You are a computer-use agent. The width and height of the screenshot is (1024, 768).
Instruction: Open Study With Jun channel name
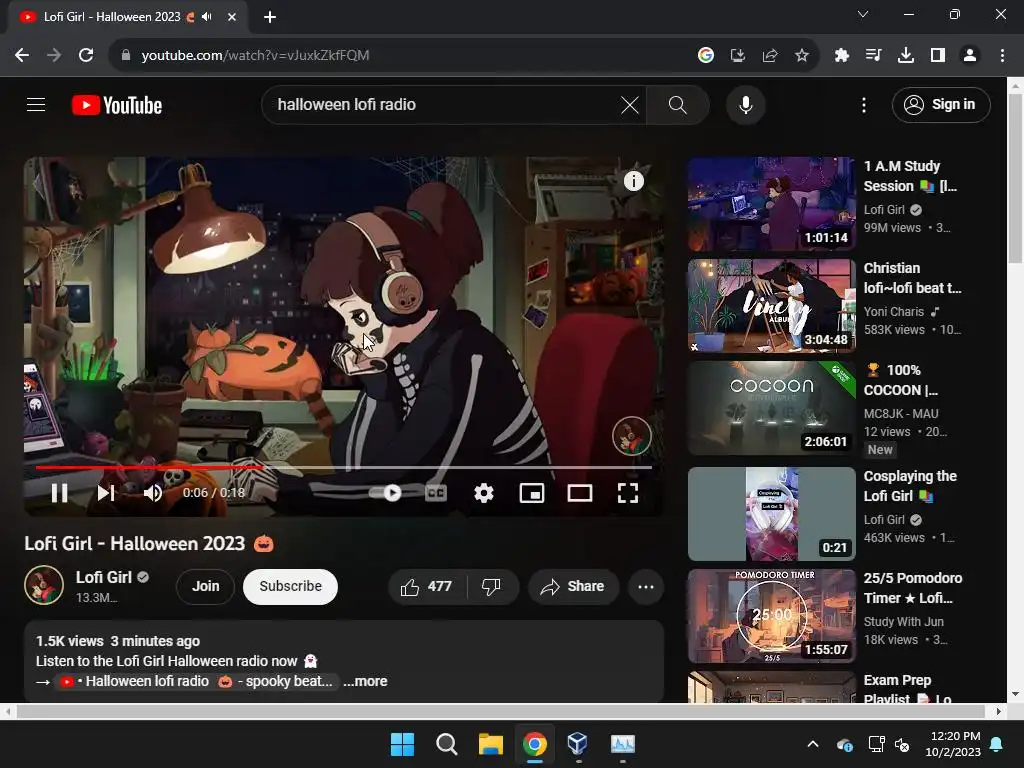(903, 622)
